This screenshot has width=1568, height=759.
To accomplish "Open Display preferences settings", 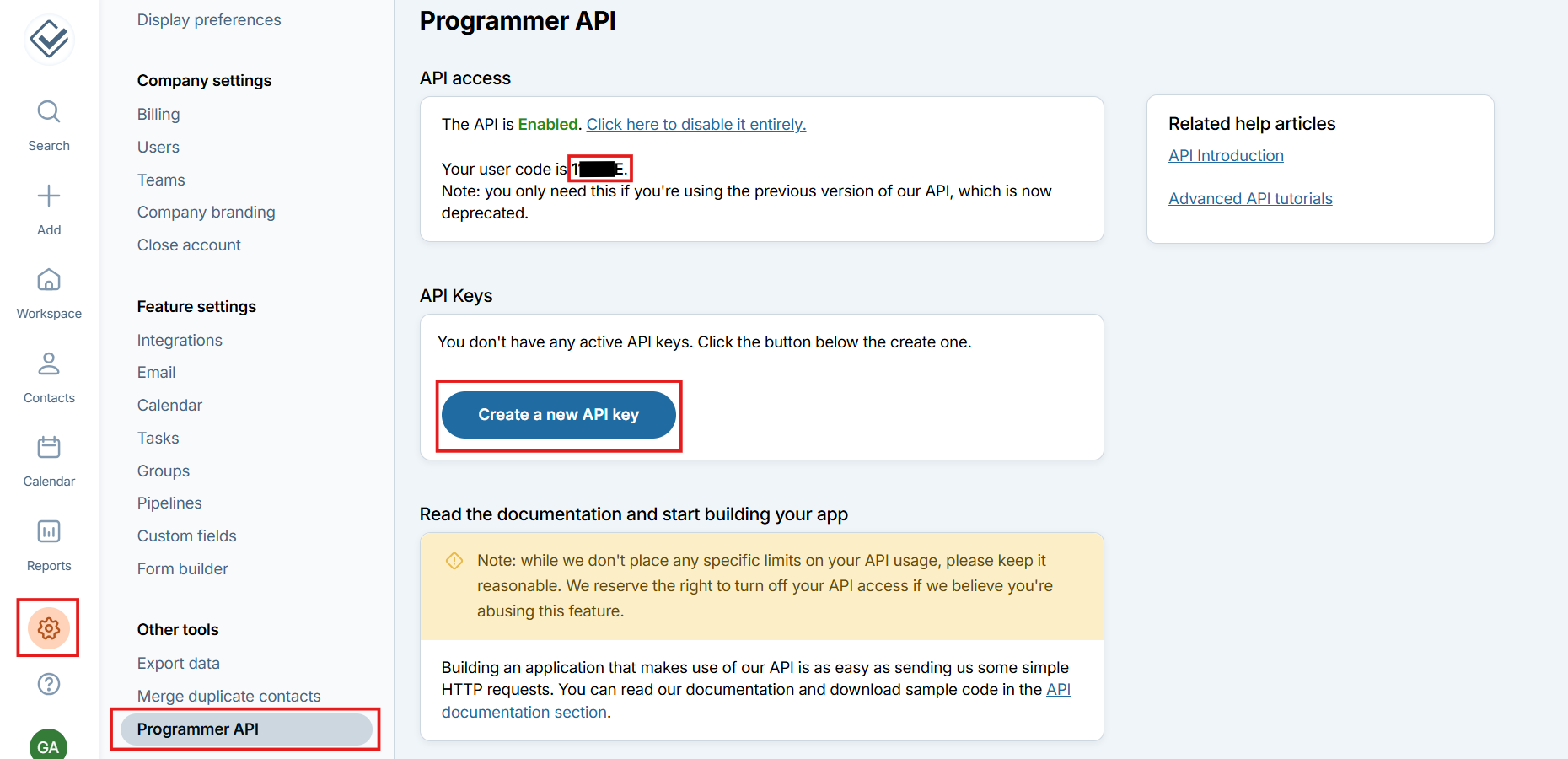I will [x=209, y=20].
